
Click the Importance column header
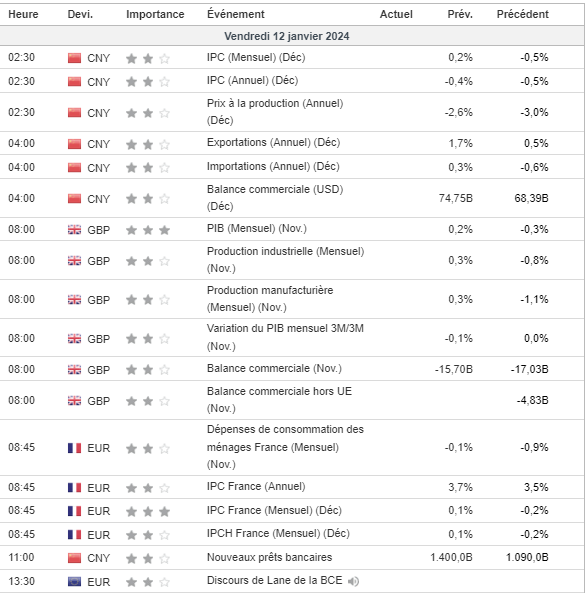tap(155, 14)
